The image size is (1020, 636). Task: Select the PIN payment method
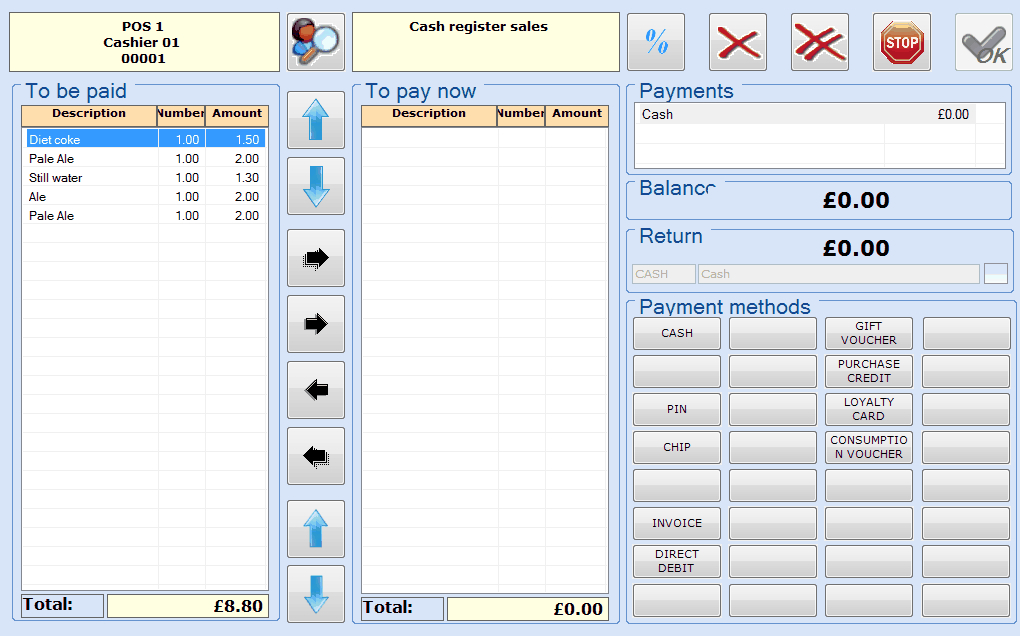coord(677,409)
